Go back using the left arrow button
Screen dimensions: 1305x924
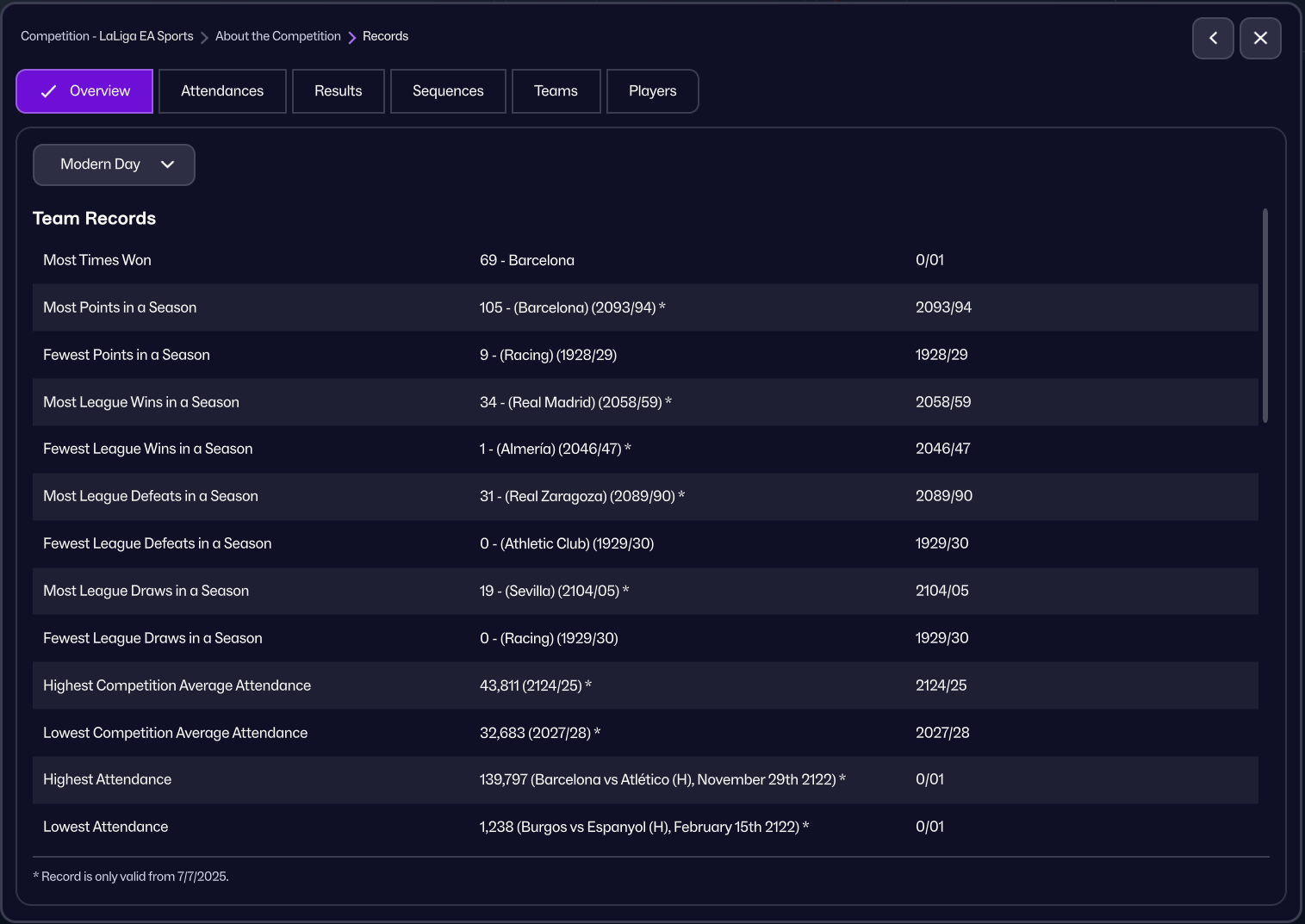pyautogui.click(x=1213, y=38)
